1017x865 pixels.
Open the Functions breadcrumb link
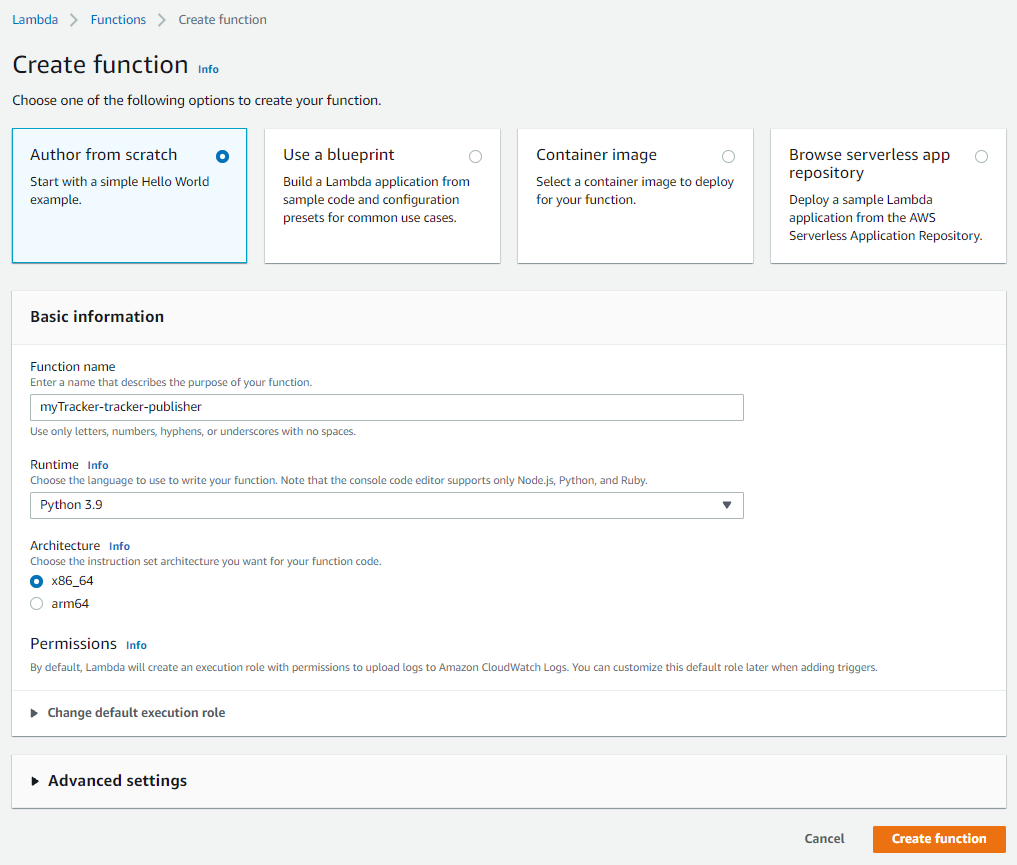coord(118,18)
